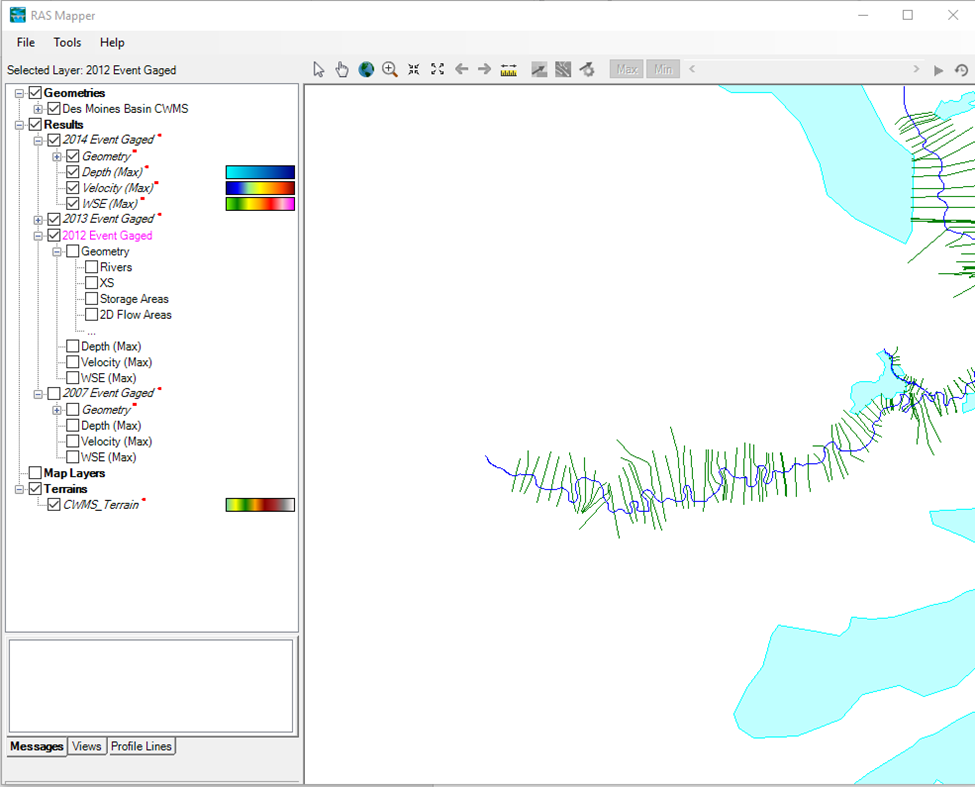
Task: Select the 2012 Event Gaged layer label
Action: (x=107, y=235)
